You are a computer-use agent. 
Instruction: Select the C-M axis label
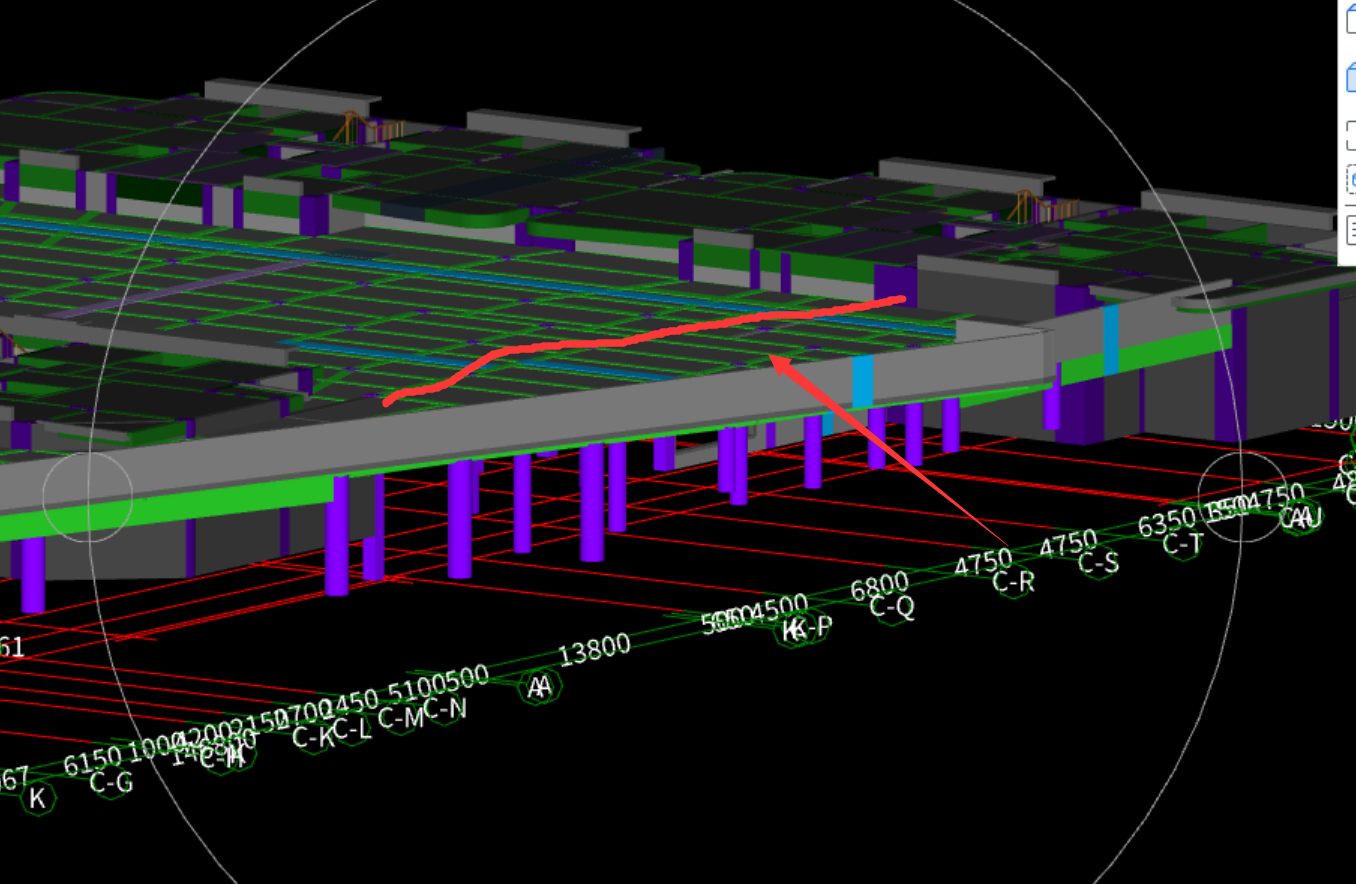click(401, 718)
